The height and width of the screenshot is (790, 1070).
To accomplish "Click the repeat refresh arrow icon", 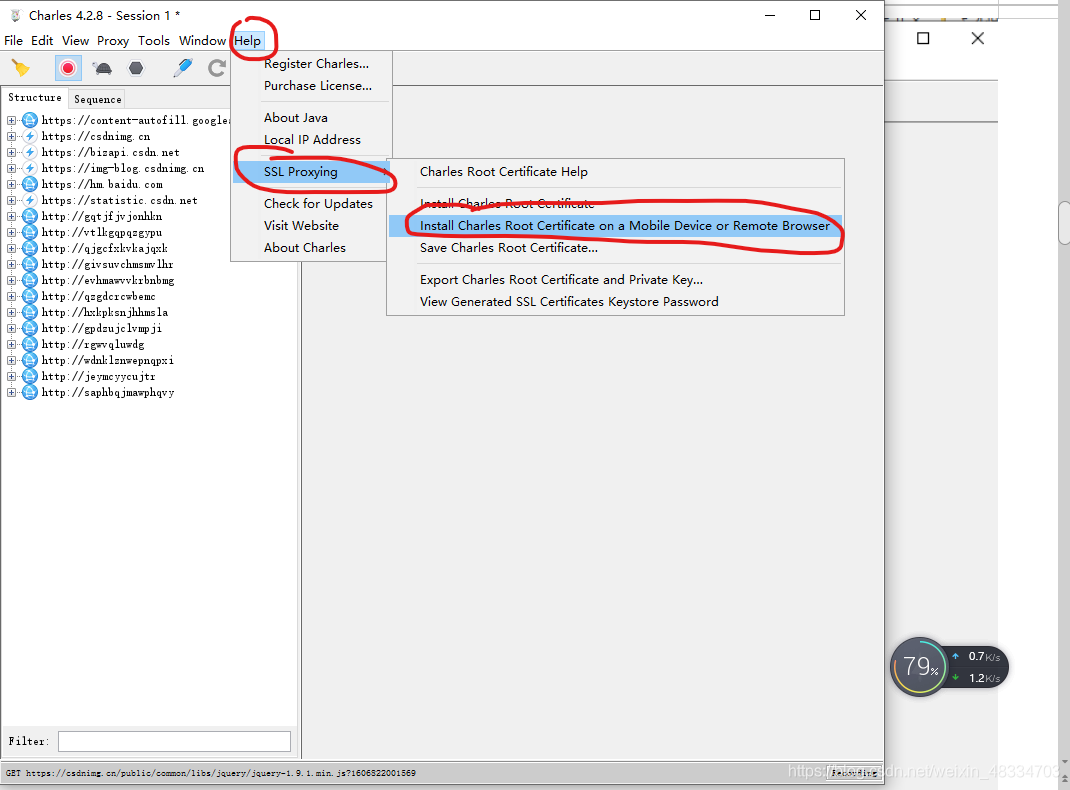I will (217, 68).
